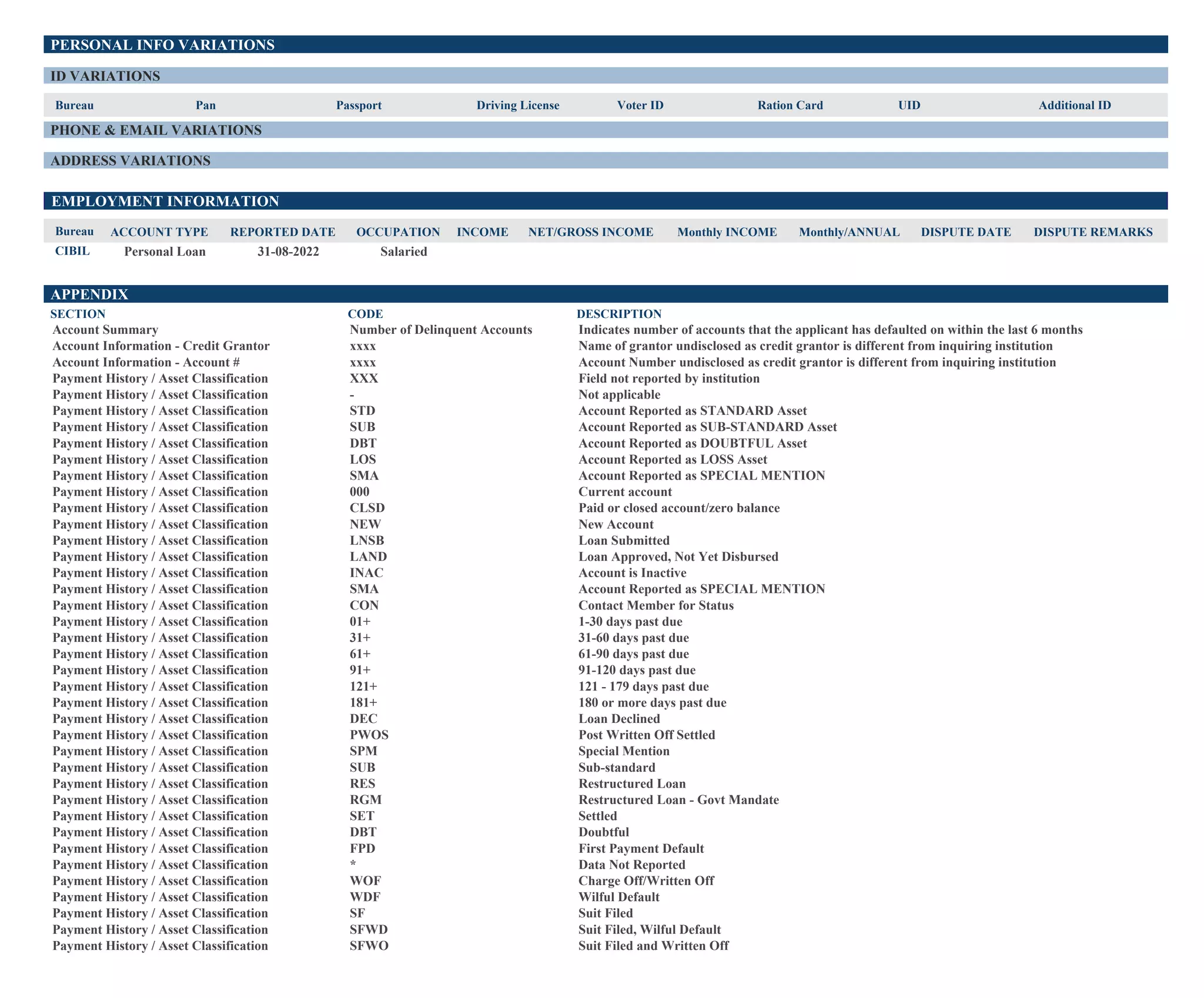The width and height of the screenshot is (1204, 998).
Task: Select the OCCUPATION column header
Action: (x=398, y=232)
